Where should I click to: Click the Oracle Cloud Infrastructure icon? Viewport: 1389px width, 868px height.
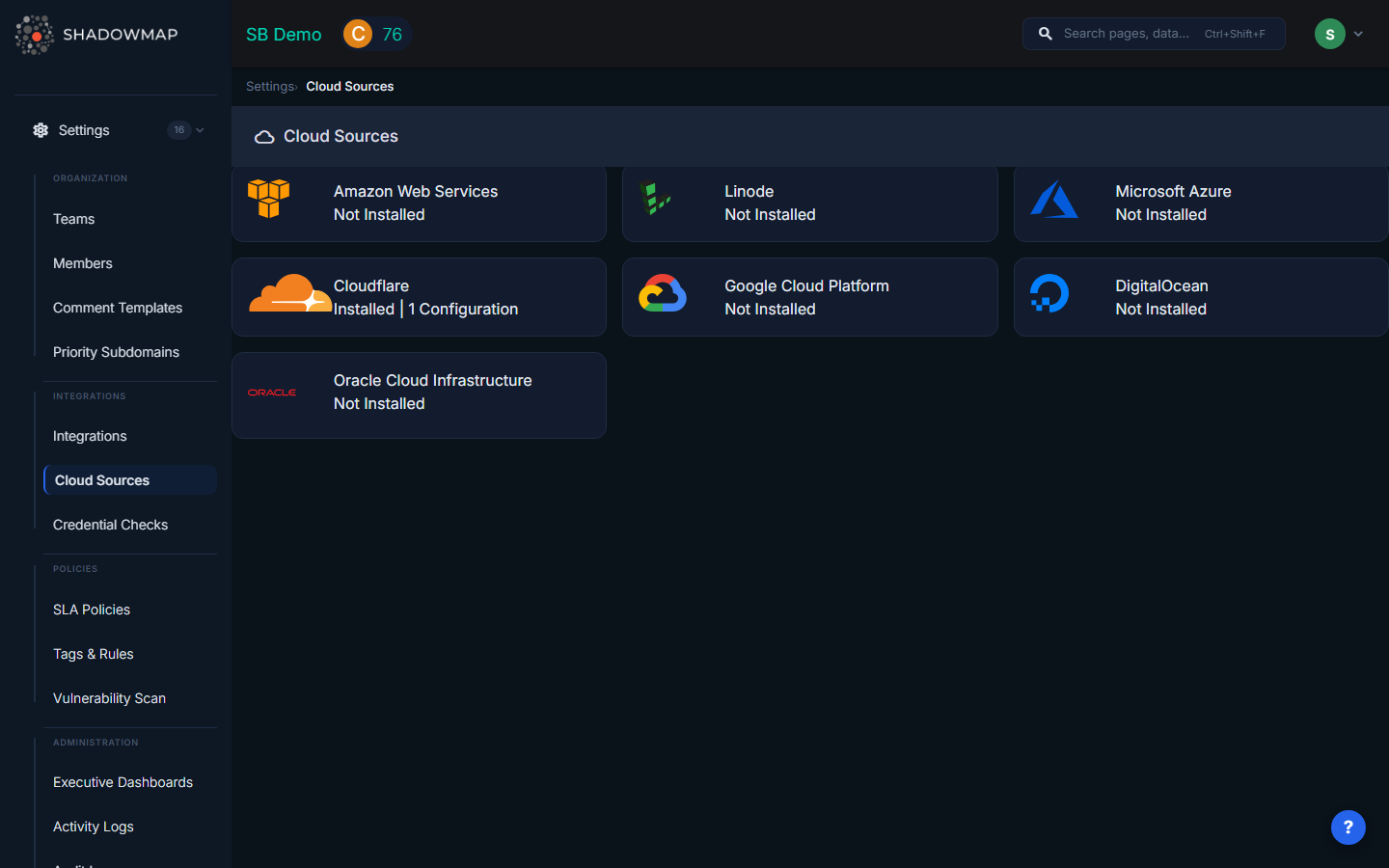pos(272,392)
